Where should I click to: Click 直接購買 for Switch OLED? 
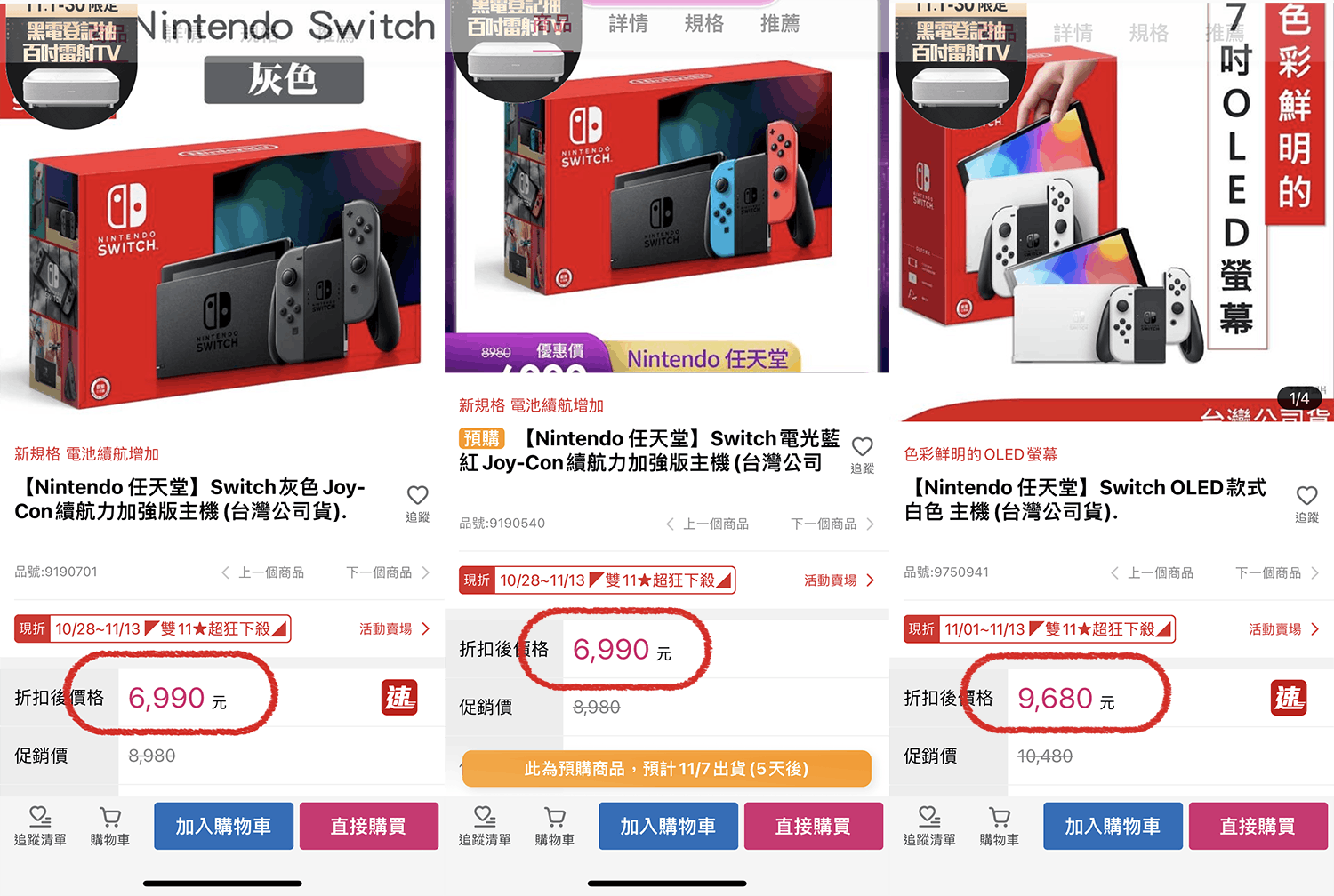[x=1258, y=826]
